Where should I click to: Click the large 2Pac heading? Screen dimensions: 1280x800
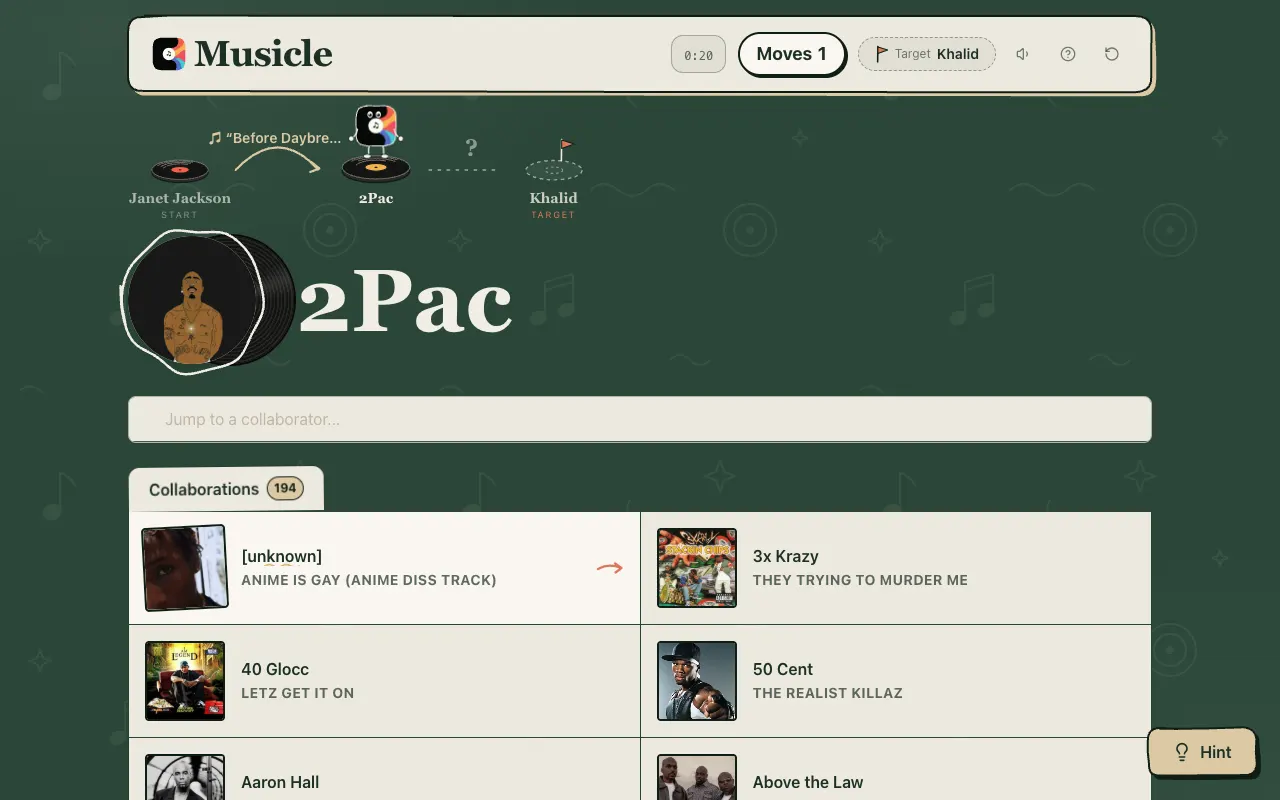405,302
